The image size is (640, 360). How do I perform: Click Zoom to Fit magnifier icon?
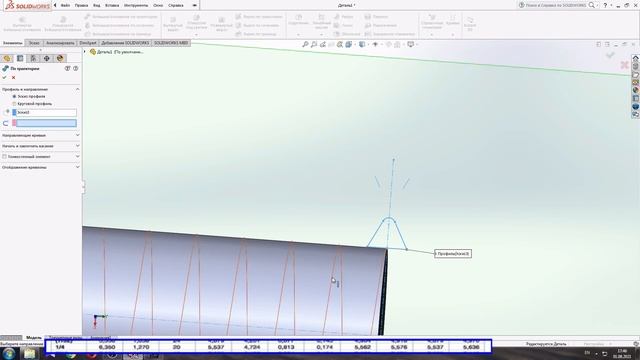305,44
